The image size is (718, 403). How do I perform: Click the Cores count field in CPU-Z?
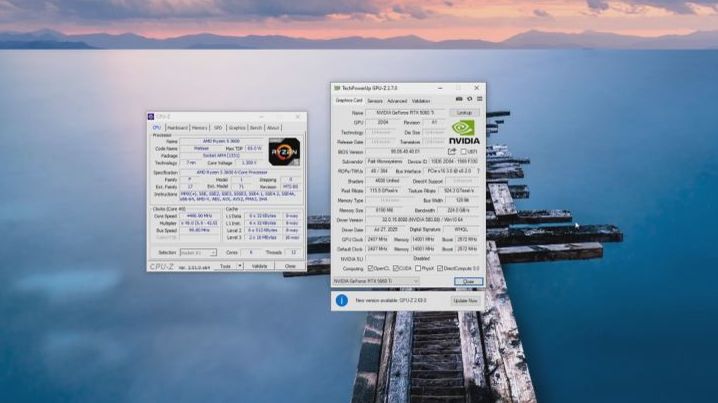click(250, 252)
